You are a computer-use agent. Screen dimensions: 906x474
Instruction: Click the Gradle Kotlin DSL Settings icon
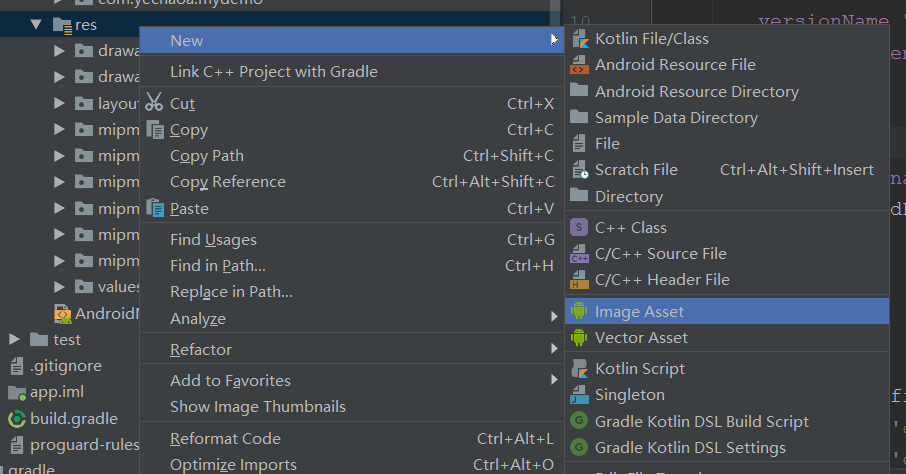pyautogui.click(x=579, y=447)
